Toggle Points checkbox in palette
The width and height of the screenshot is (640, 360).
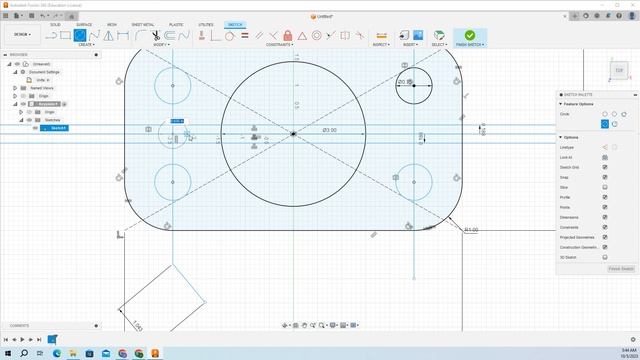pos(605,207)
